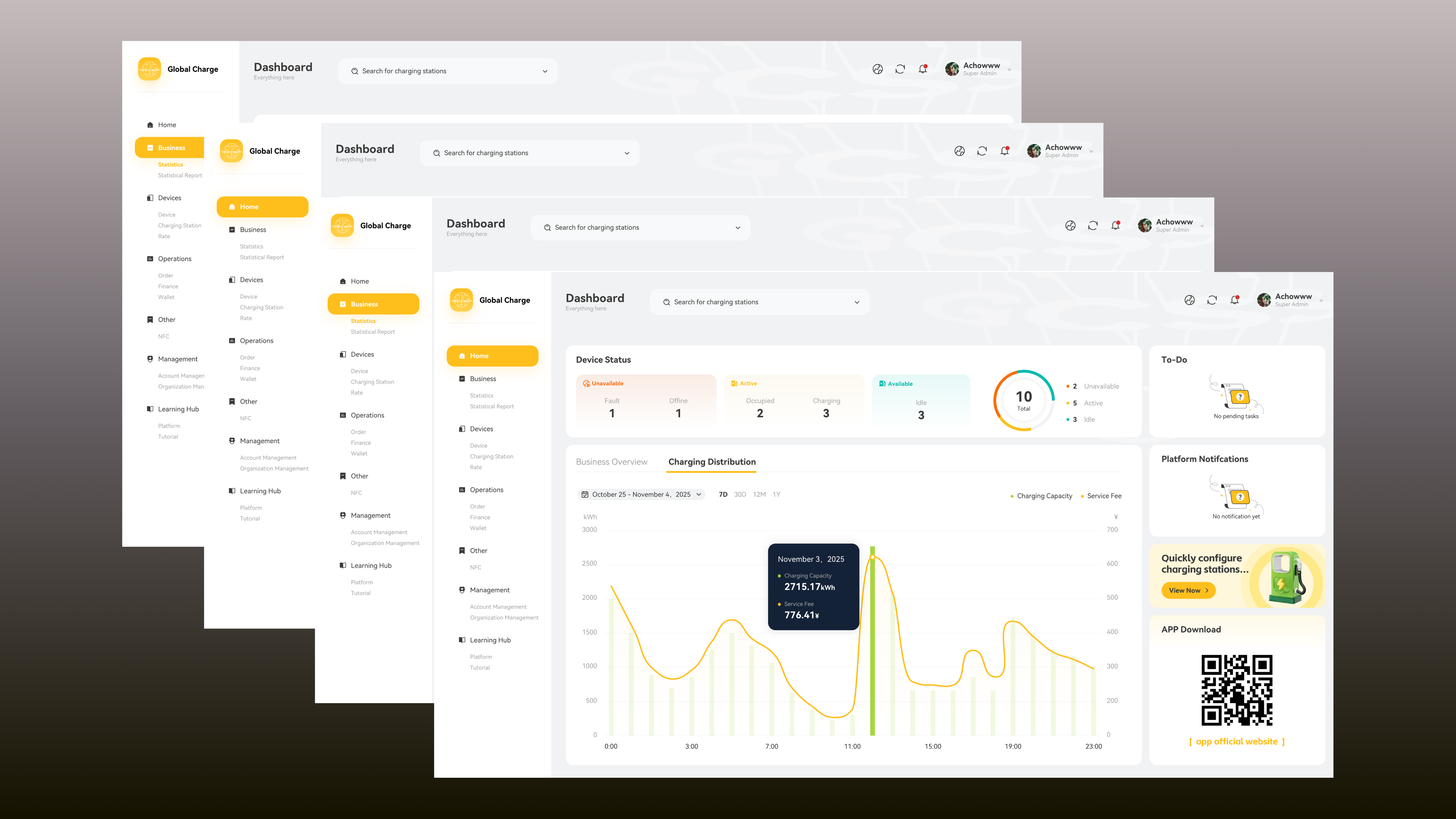Switch to the Charging Distribution tab
This screenshot has height=819, width=1456.
[x=711, y=462]
